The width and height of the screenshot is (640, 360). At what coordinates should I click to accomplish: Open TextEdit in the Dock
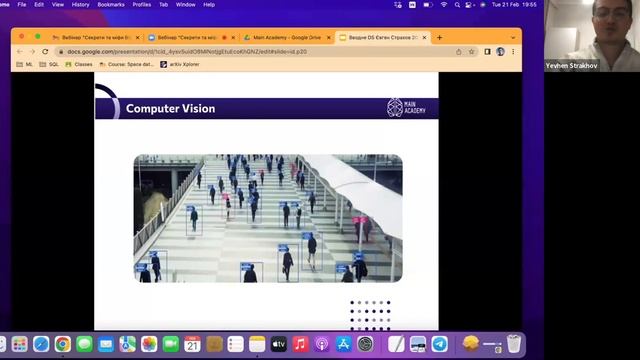click(x=396, y=344)
